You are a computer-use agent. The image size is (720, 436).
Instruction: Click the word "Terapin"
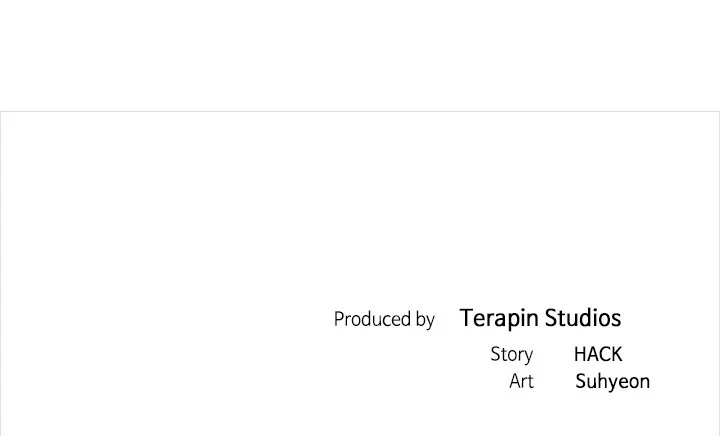tap(499, 319)
